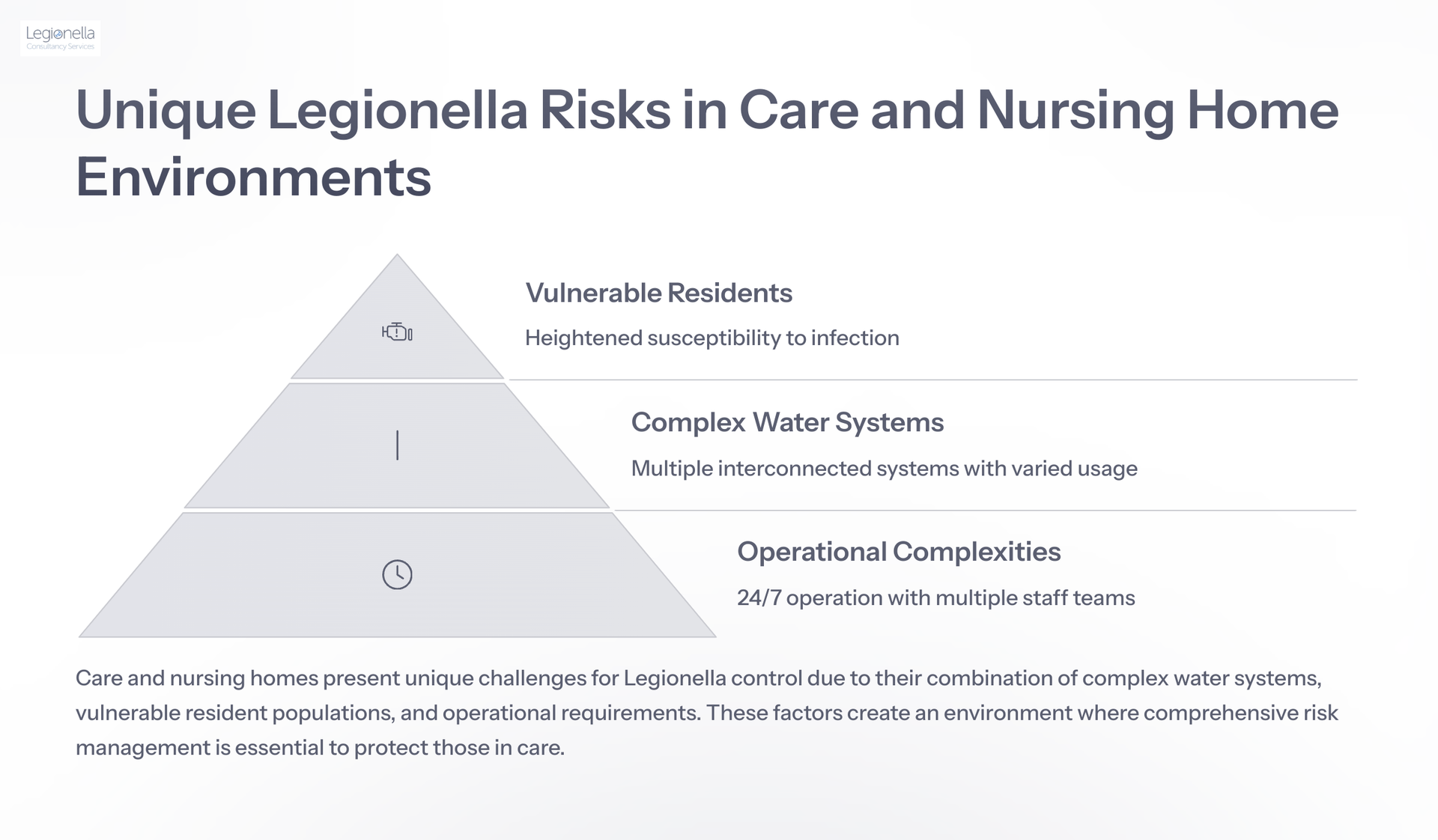Click 'Heightened susceptibility to infection' text
Screen dimensions: 1438x840
click(x=712, y=338)
